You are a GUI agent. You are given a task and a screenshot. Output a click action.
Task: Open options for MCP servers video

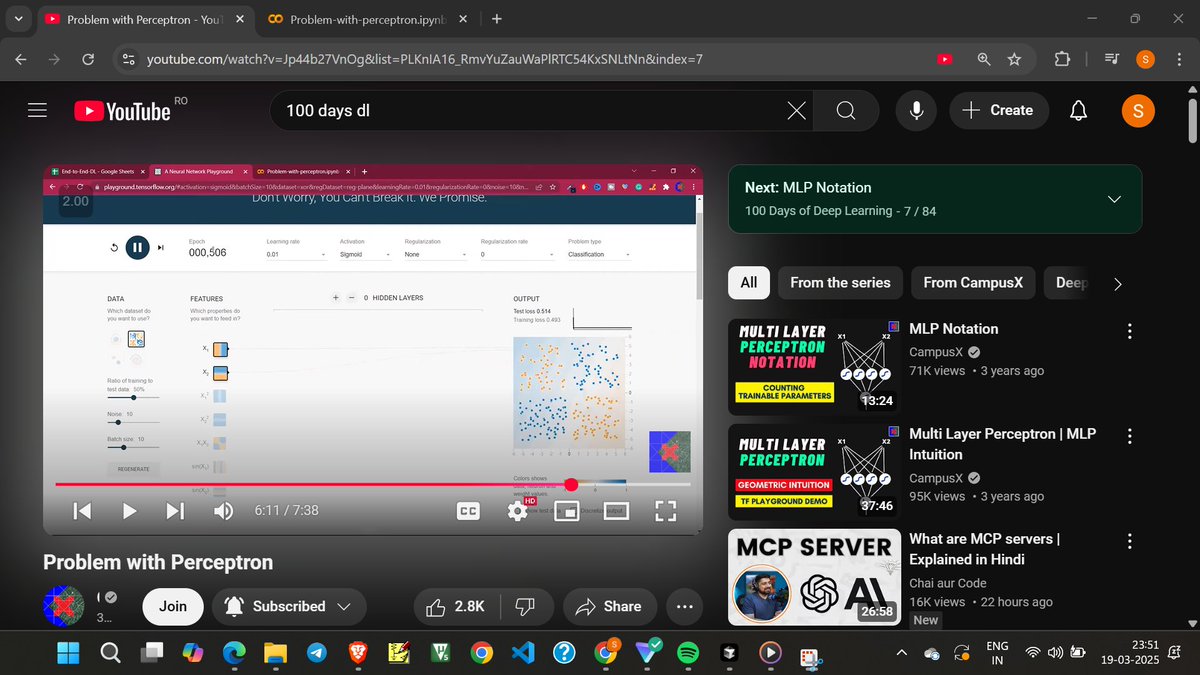coord(1130,542)
